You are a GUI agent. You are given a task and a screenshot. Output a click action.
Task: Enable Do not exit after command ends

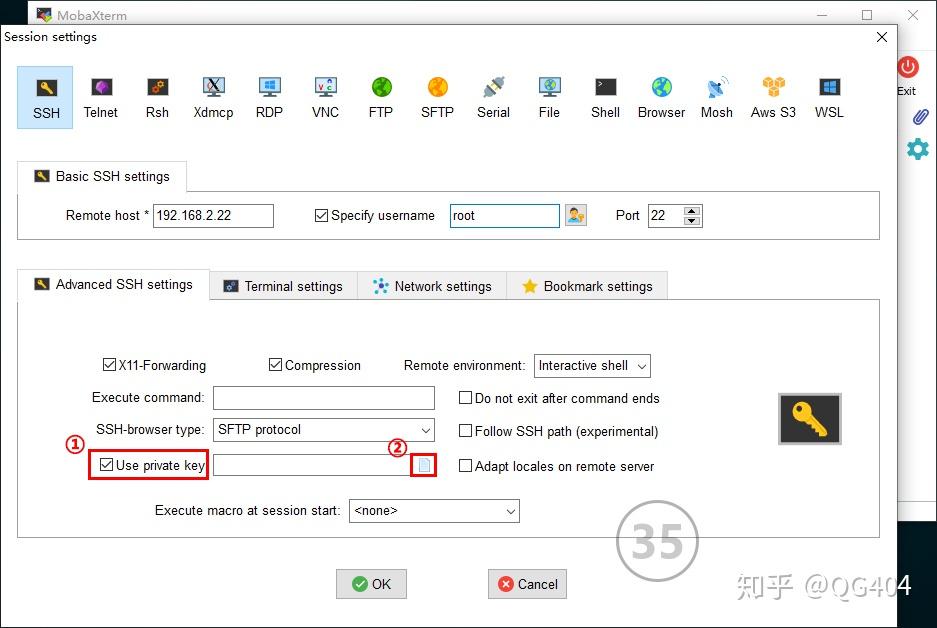[x=465, y=398]
